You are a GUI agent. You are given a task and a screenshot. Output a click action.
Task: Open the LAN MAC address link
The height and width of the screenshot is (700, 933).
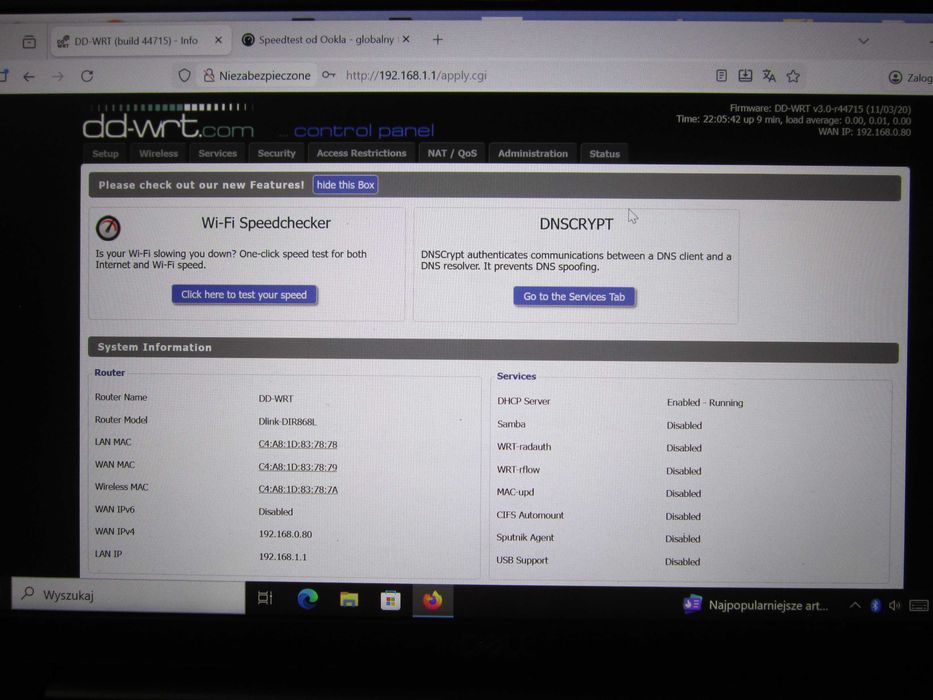click(x=298, y=444)
